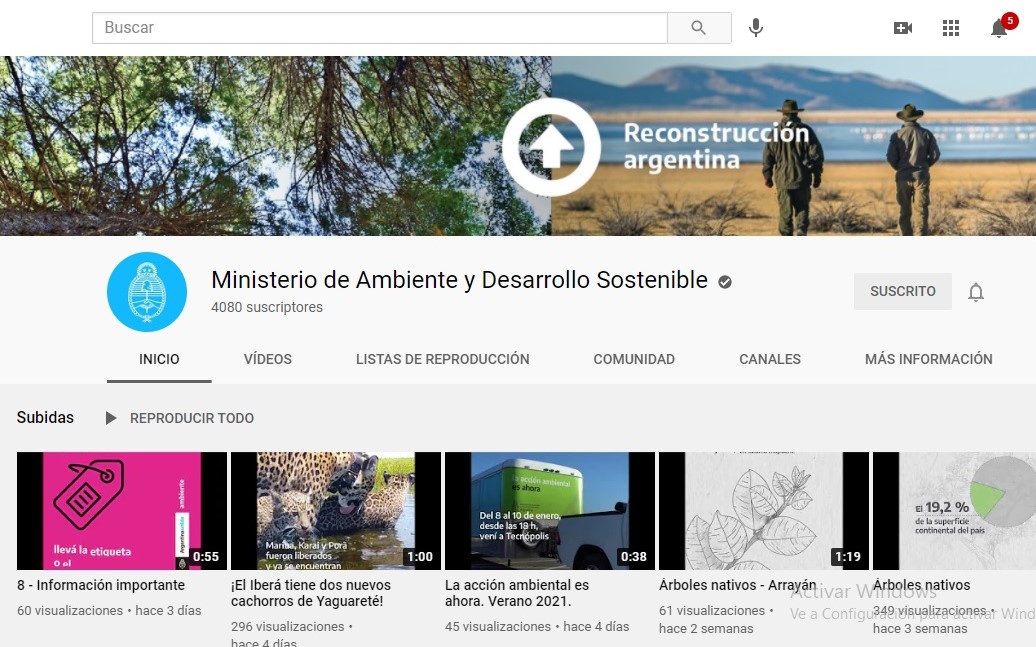Open the Arrayán leaf sketch thumbnail
1036x647 pixels.
[764, 511]
